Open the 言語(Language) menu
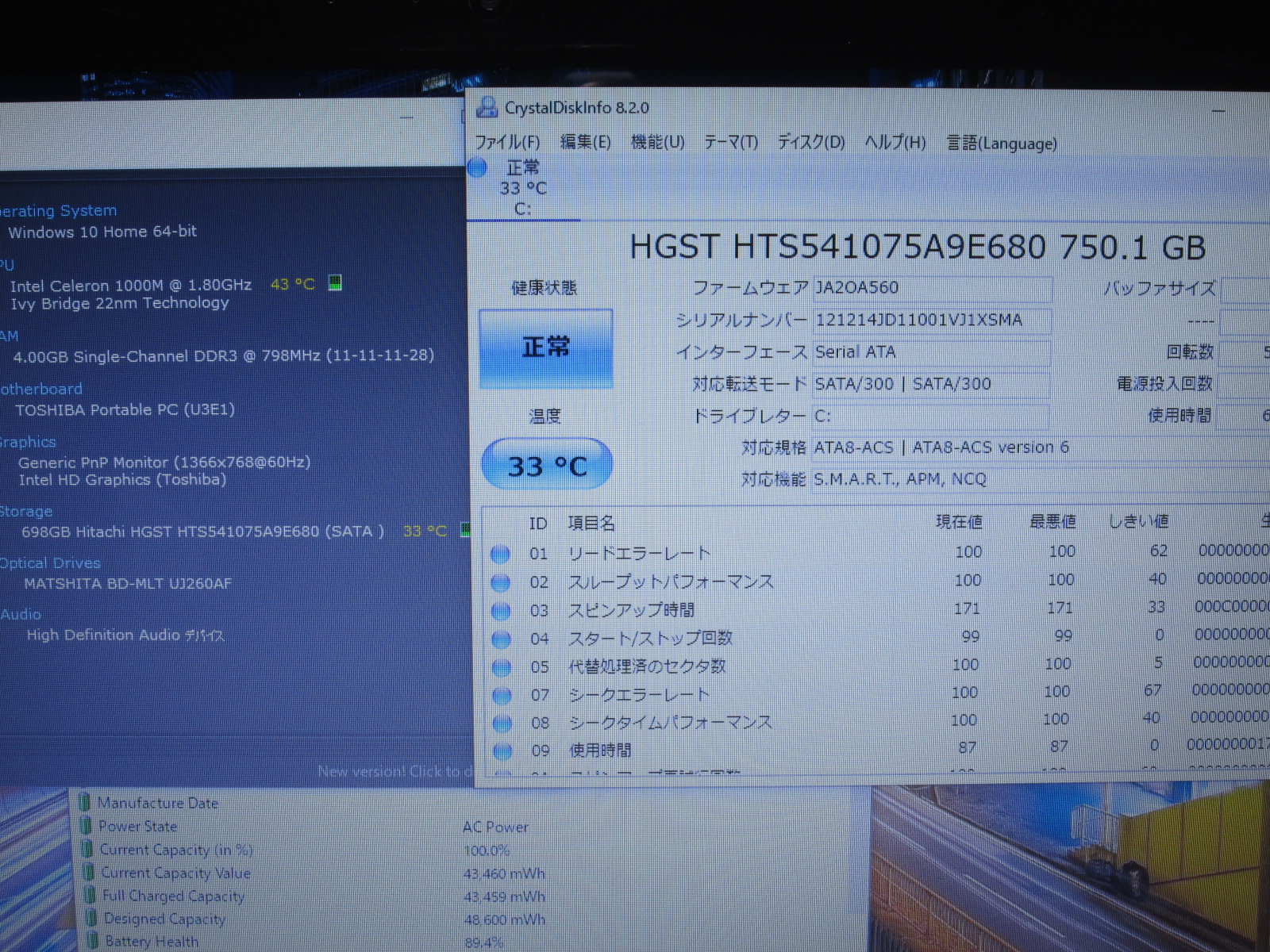Image resolution: width=1270 pixels, height=952 pixels. click(x=1002, y=143)
